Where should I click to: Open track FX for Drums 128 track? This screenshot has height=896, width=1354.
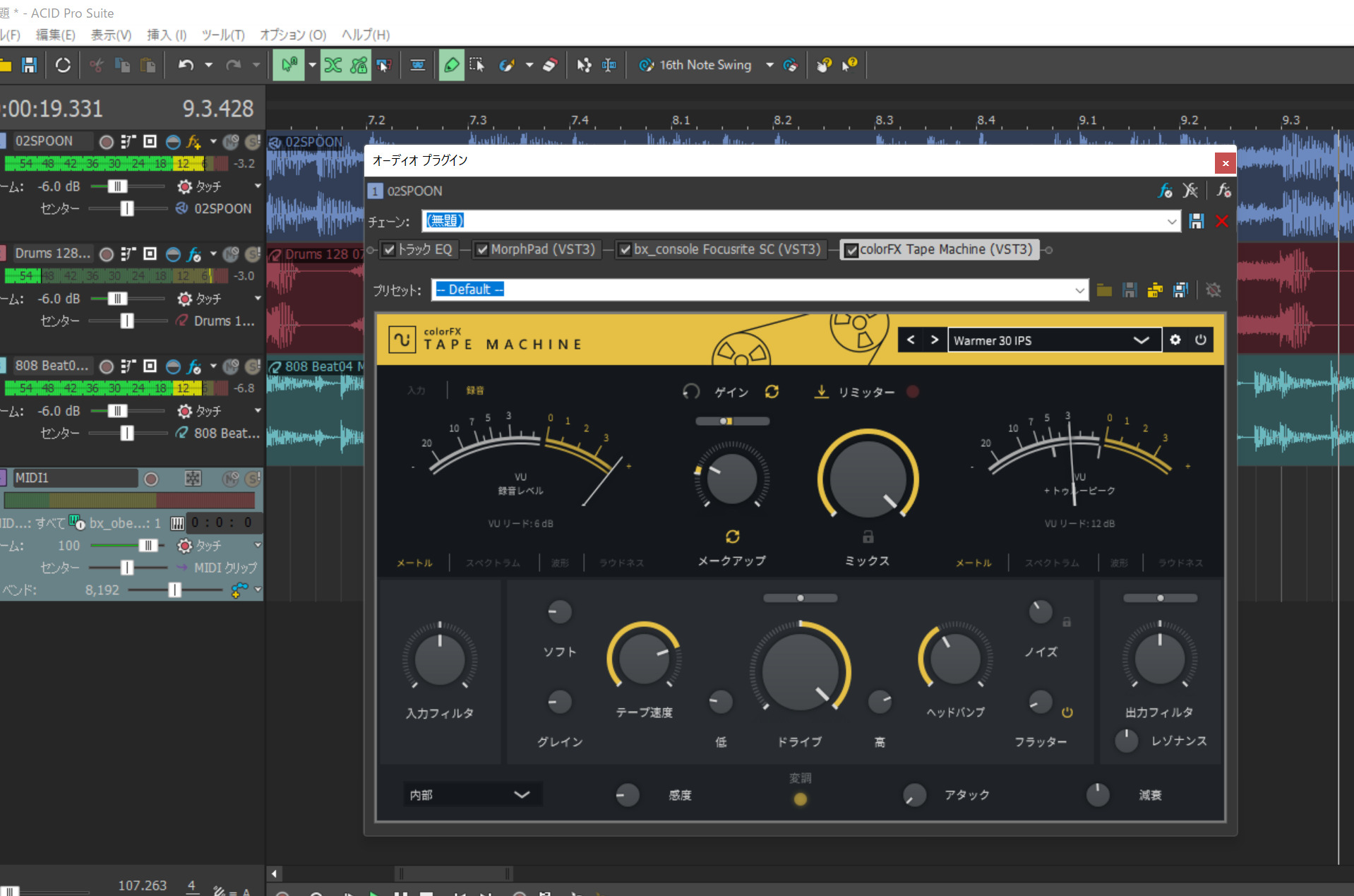click(x=193, y=254)
